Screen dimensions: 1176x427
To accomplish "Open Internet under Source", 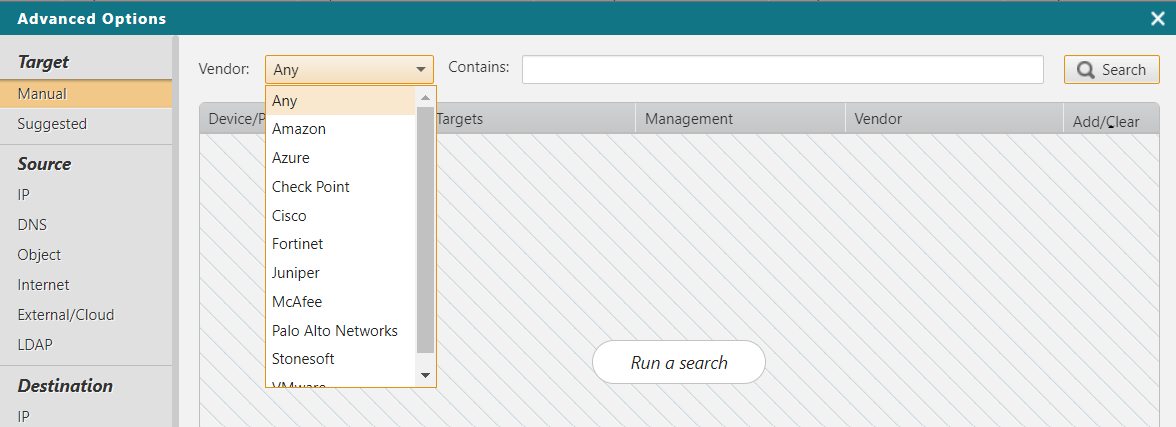I will coord(43,285).
